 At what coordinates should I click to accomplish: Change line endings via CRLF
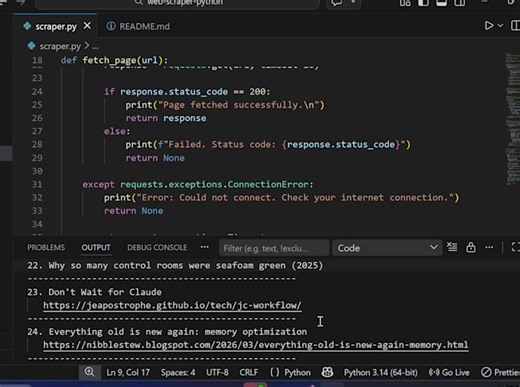[x=249, y=372]
